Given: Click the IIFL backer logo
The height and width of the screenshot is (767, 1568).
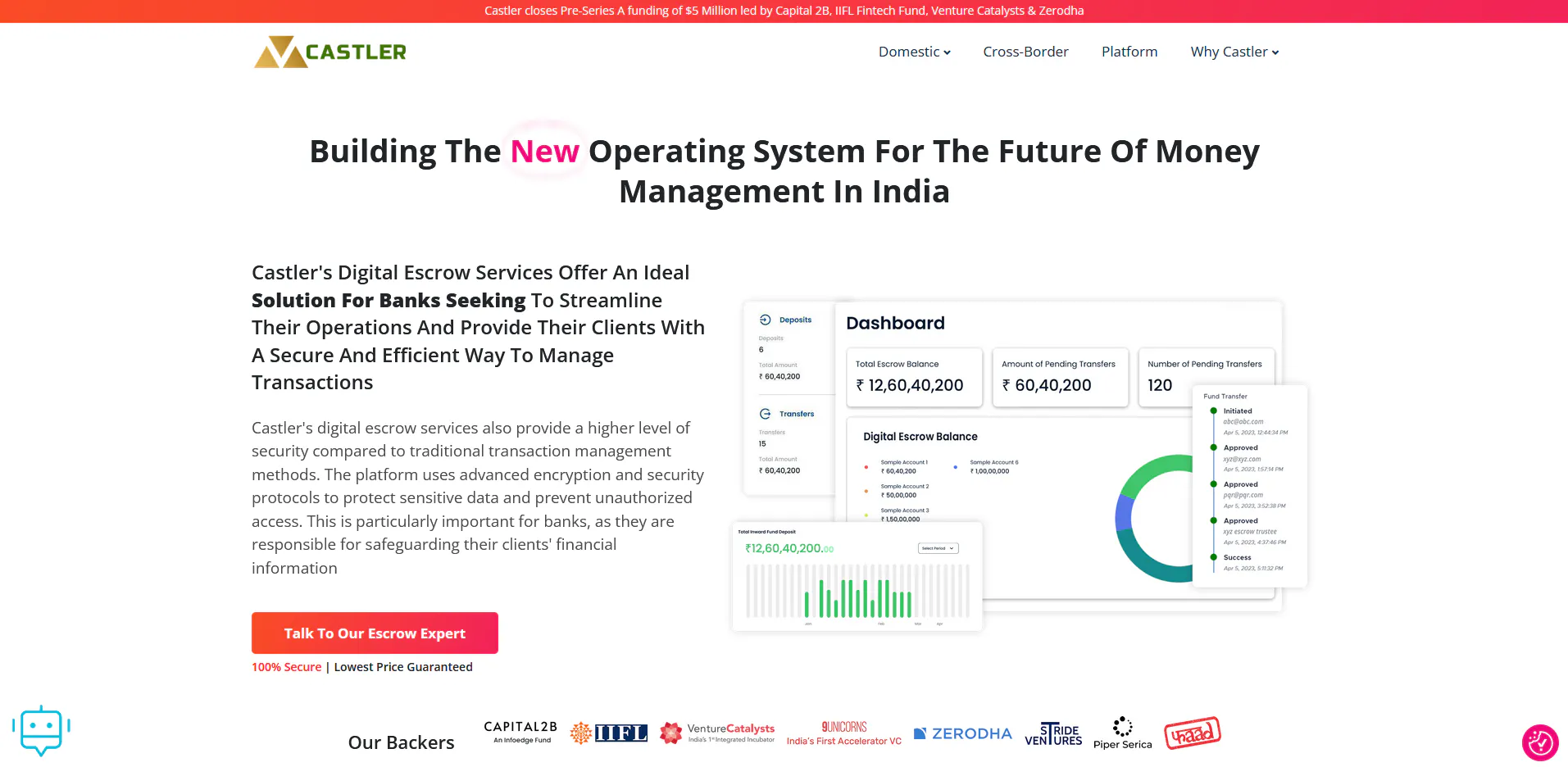Looking at the screenshot, I should 609,733.
